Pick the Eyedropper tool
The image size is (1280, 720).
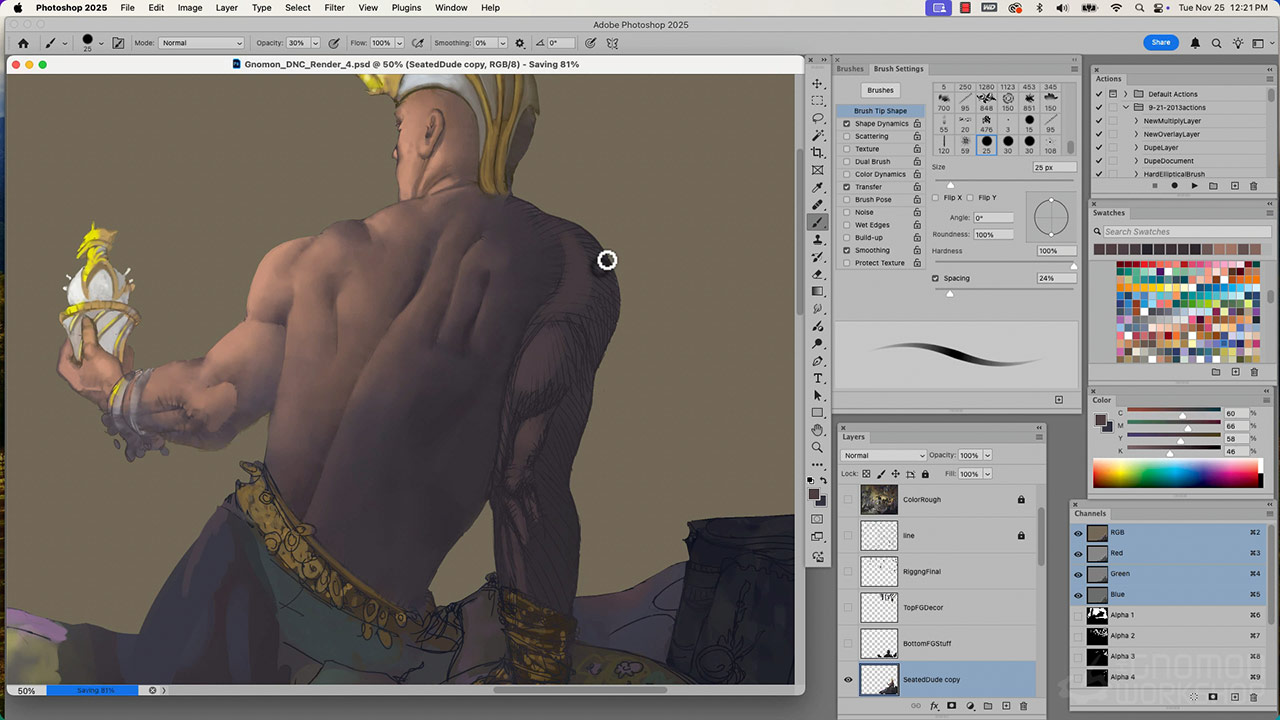(x=818, y=187)
